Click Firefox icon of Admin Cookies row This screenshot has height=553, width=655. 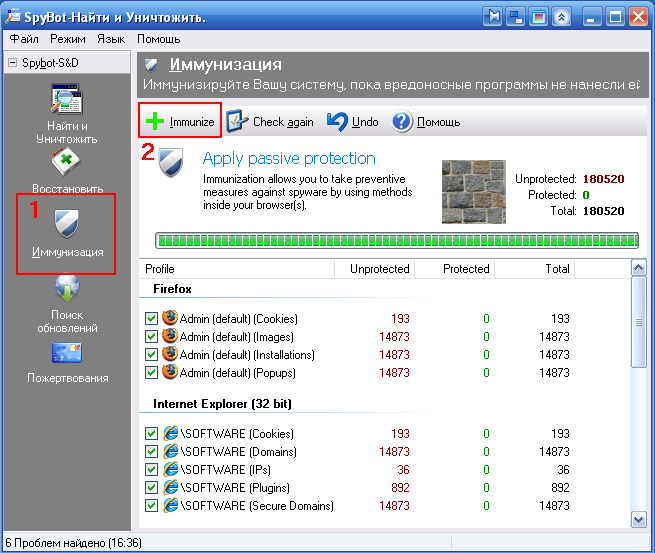170,318
